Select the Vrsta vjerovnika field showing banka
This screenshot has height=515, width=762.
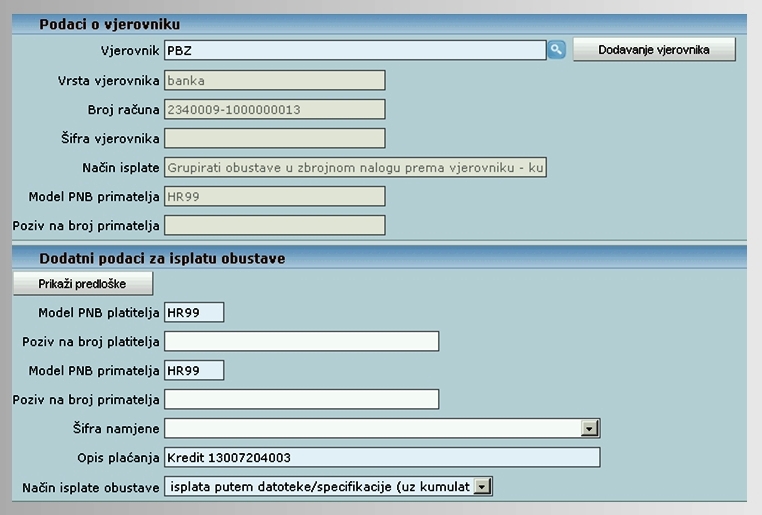coord(274,81)
